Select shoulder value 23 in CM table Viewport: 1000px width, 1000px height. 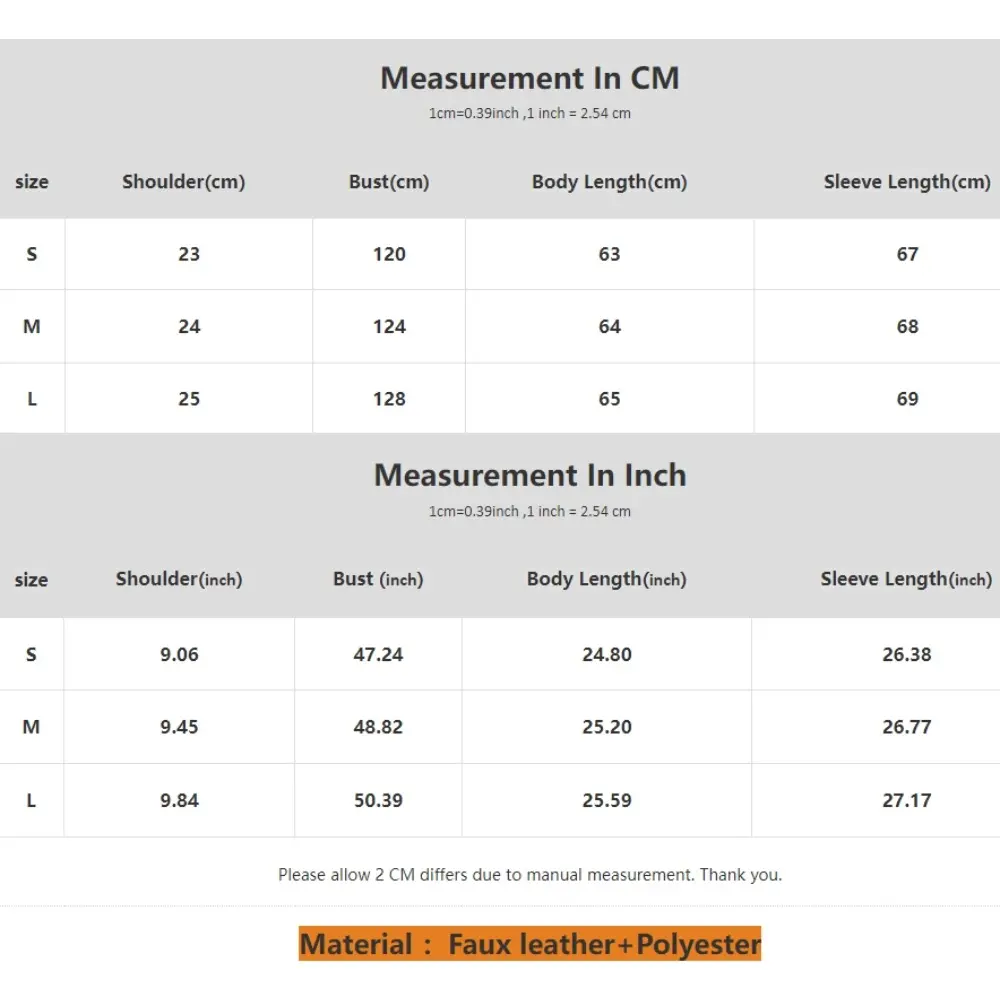(x=189, y=254)
